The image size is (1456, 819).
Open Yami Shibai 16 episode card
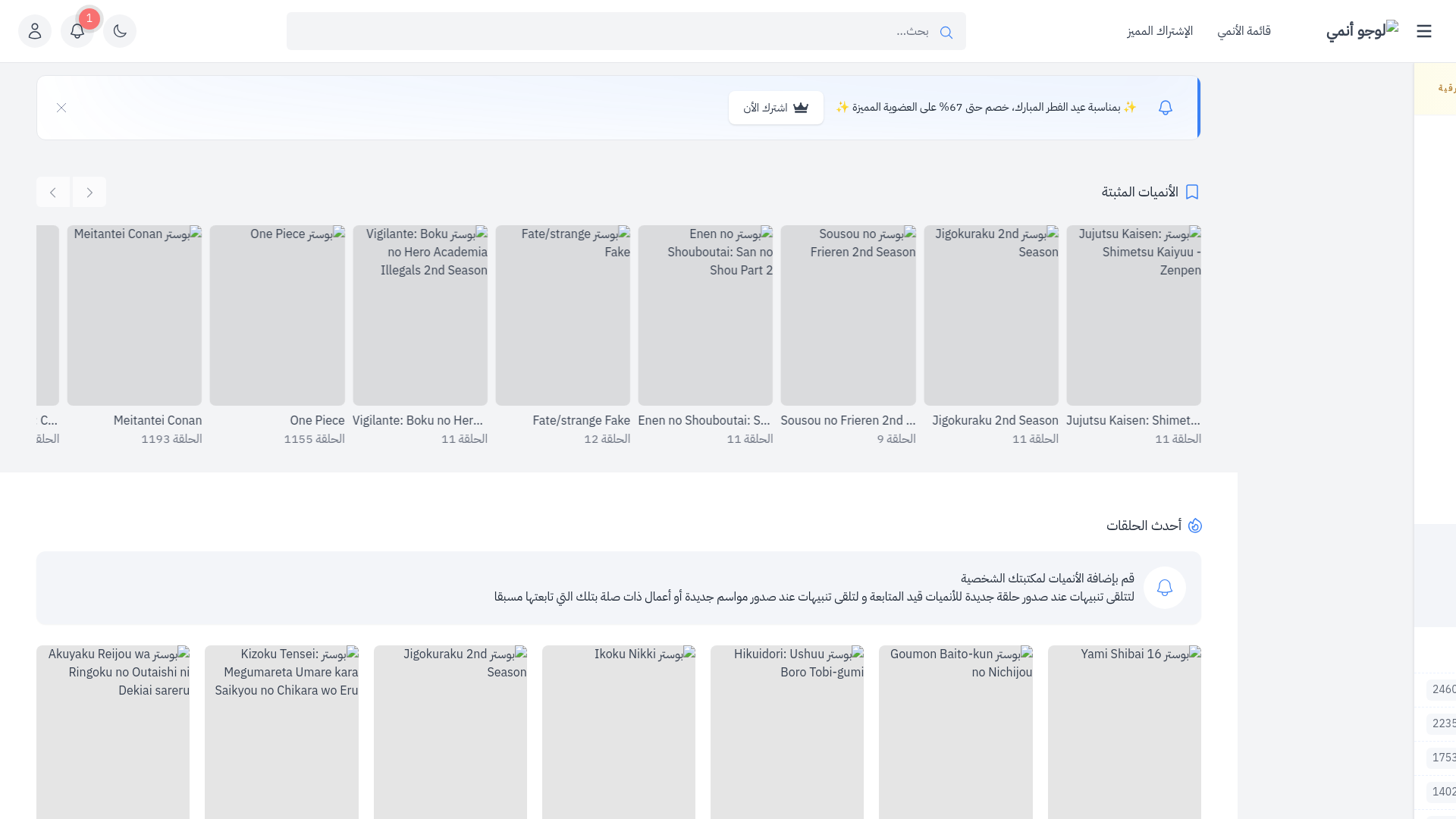click(x=1125, y=732)
